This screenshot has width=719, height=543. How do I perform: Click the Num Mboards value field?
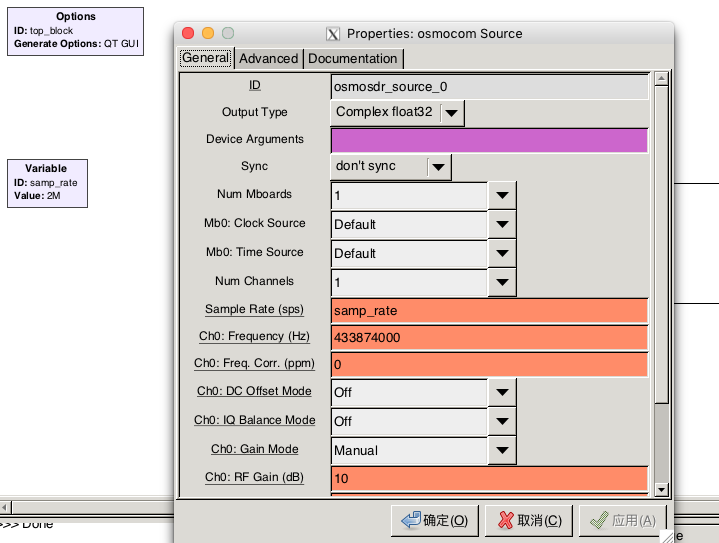pyautogui.click(x=409, y=196)
